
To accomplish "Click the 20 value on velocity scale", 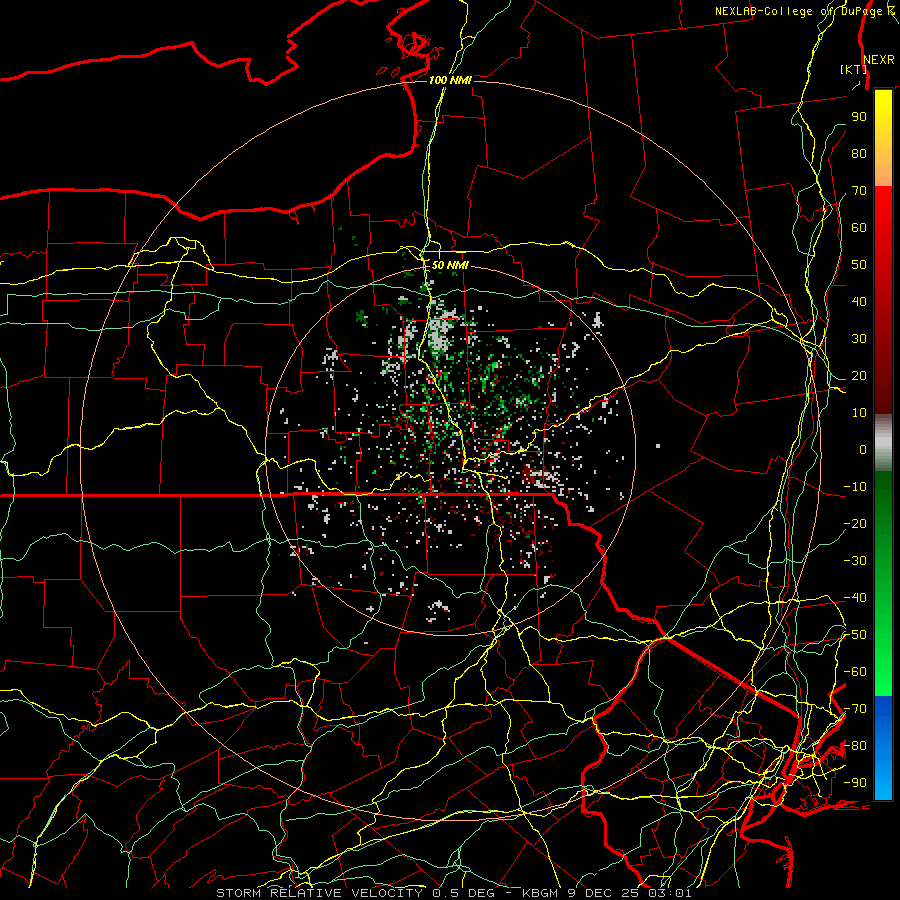I will [x=859, y=375].
